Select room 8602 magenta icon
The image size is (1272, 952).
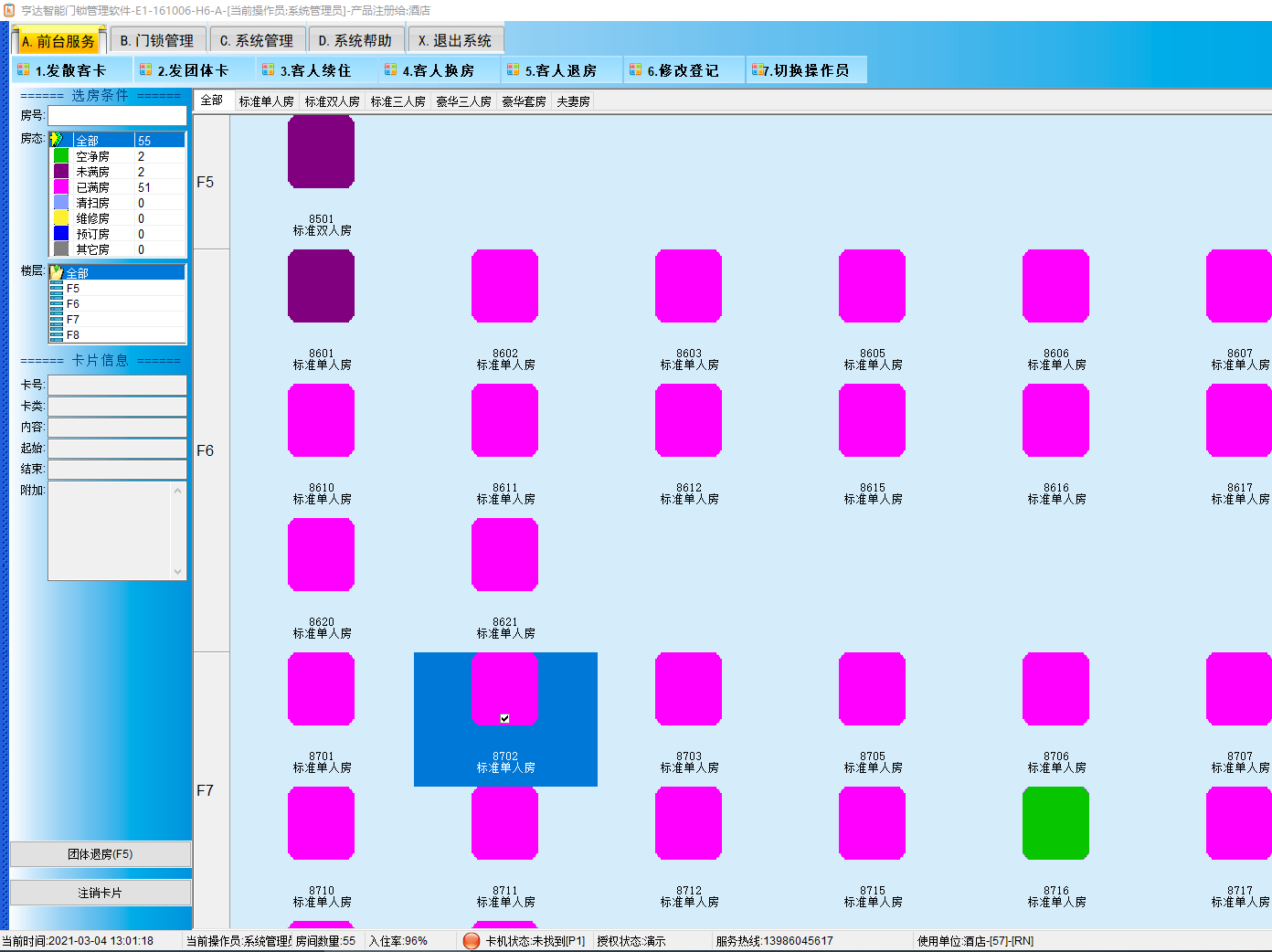(x=504, y=286)
